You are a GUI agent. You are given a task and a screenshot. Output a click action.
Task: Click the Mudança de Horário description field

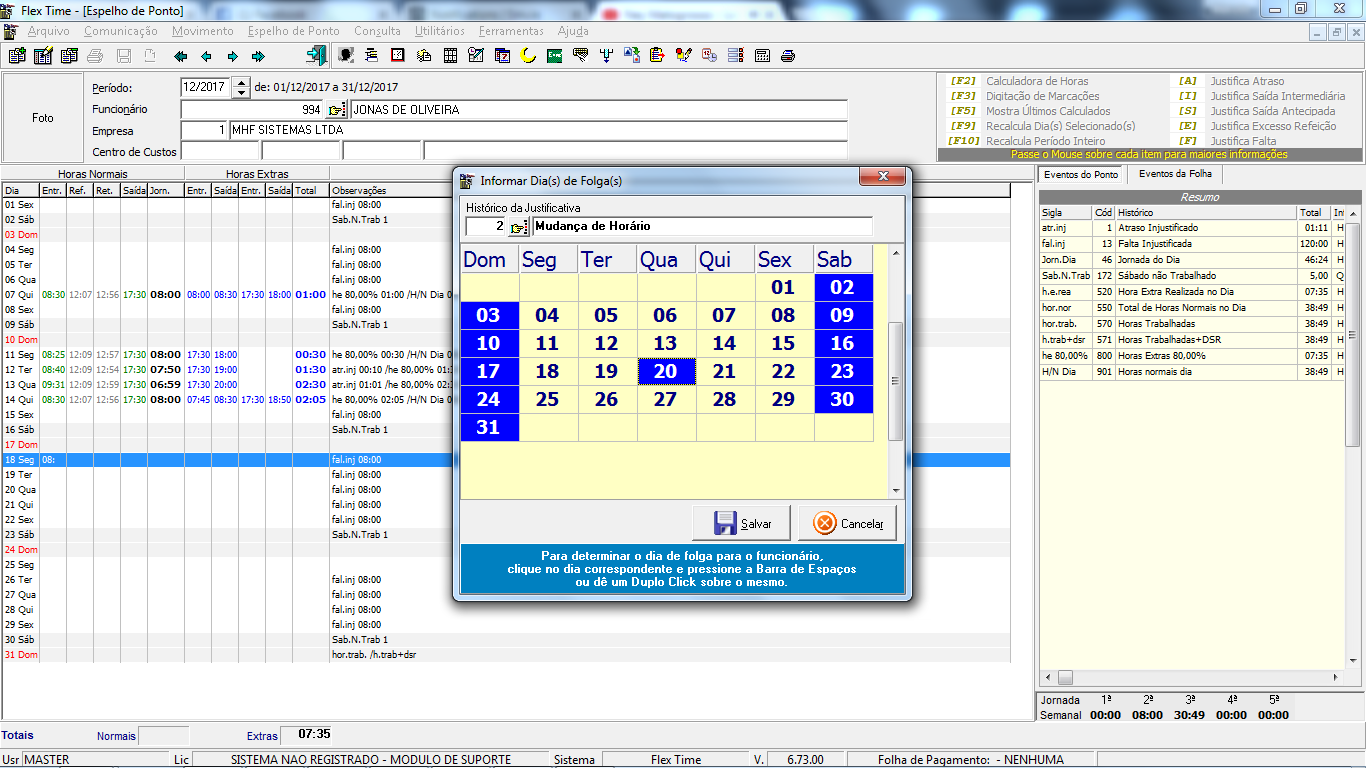pos(702,227)
